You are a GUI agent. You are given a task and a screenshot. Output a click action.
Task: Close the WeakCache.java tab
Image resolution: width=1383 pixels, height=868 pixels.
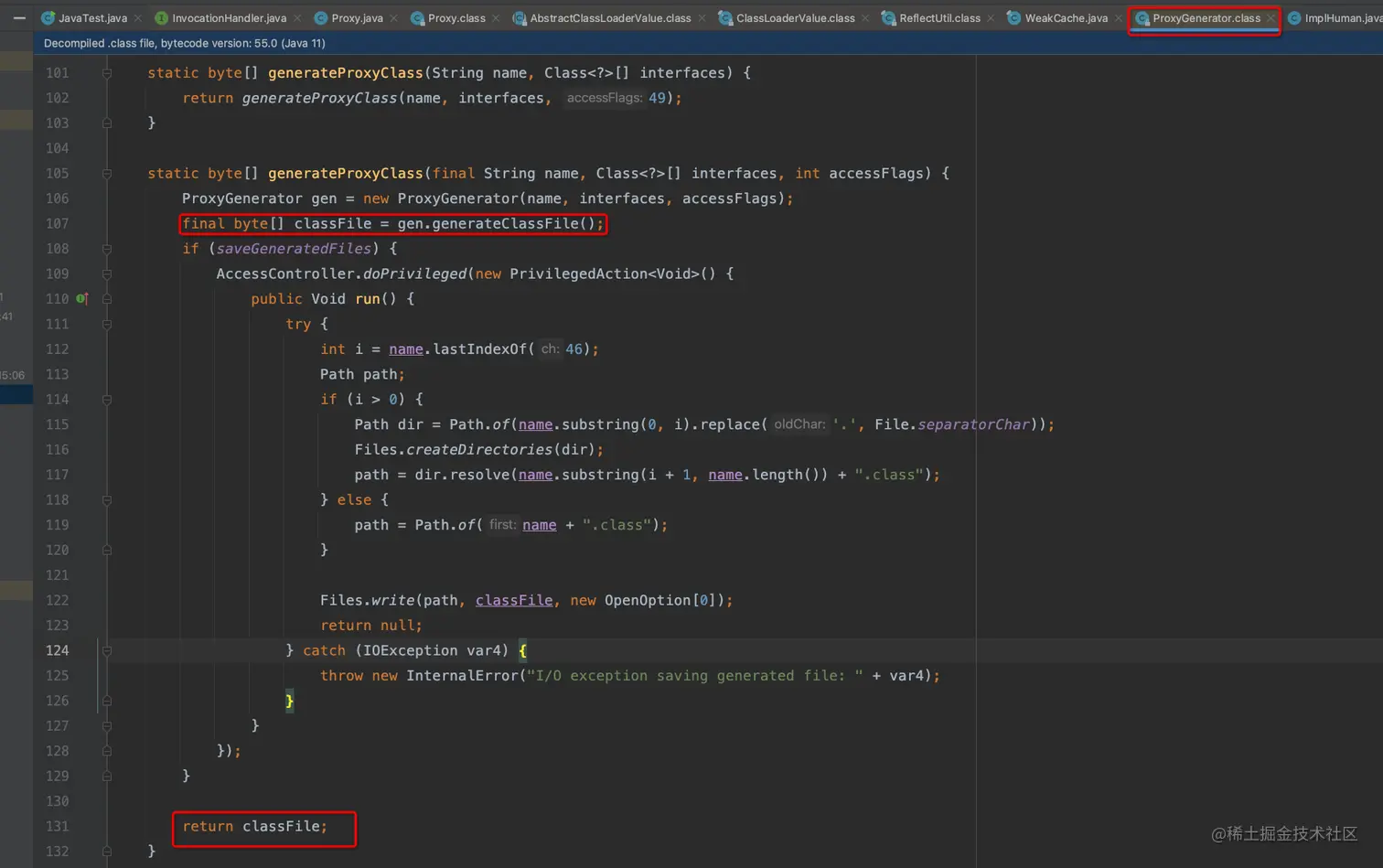click(x=1118, y=18)
